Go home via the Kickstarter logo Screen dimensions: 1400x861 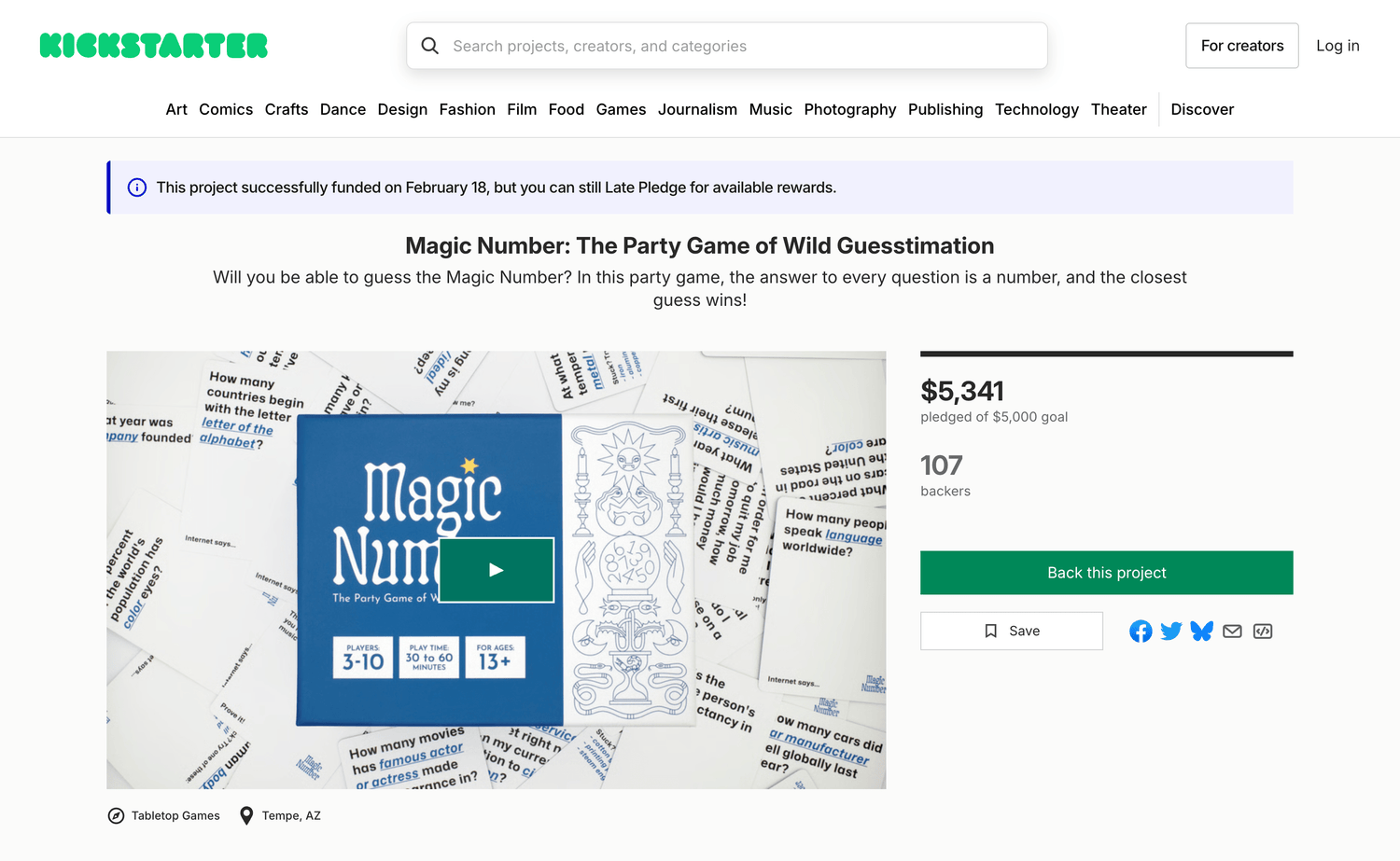[153, 45]
